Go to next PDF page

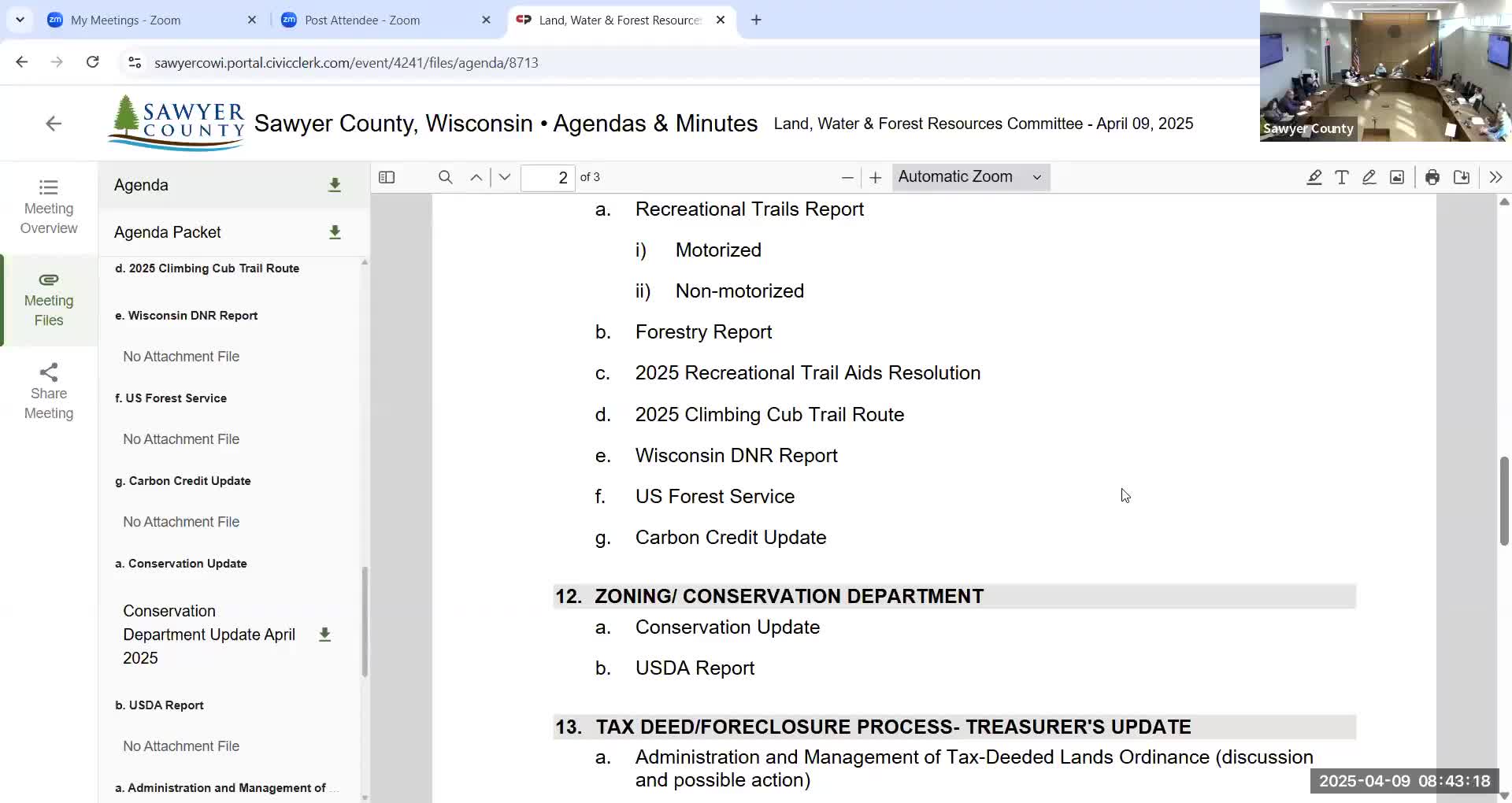click(x=505, y=177)
